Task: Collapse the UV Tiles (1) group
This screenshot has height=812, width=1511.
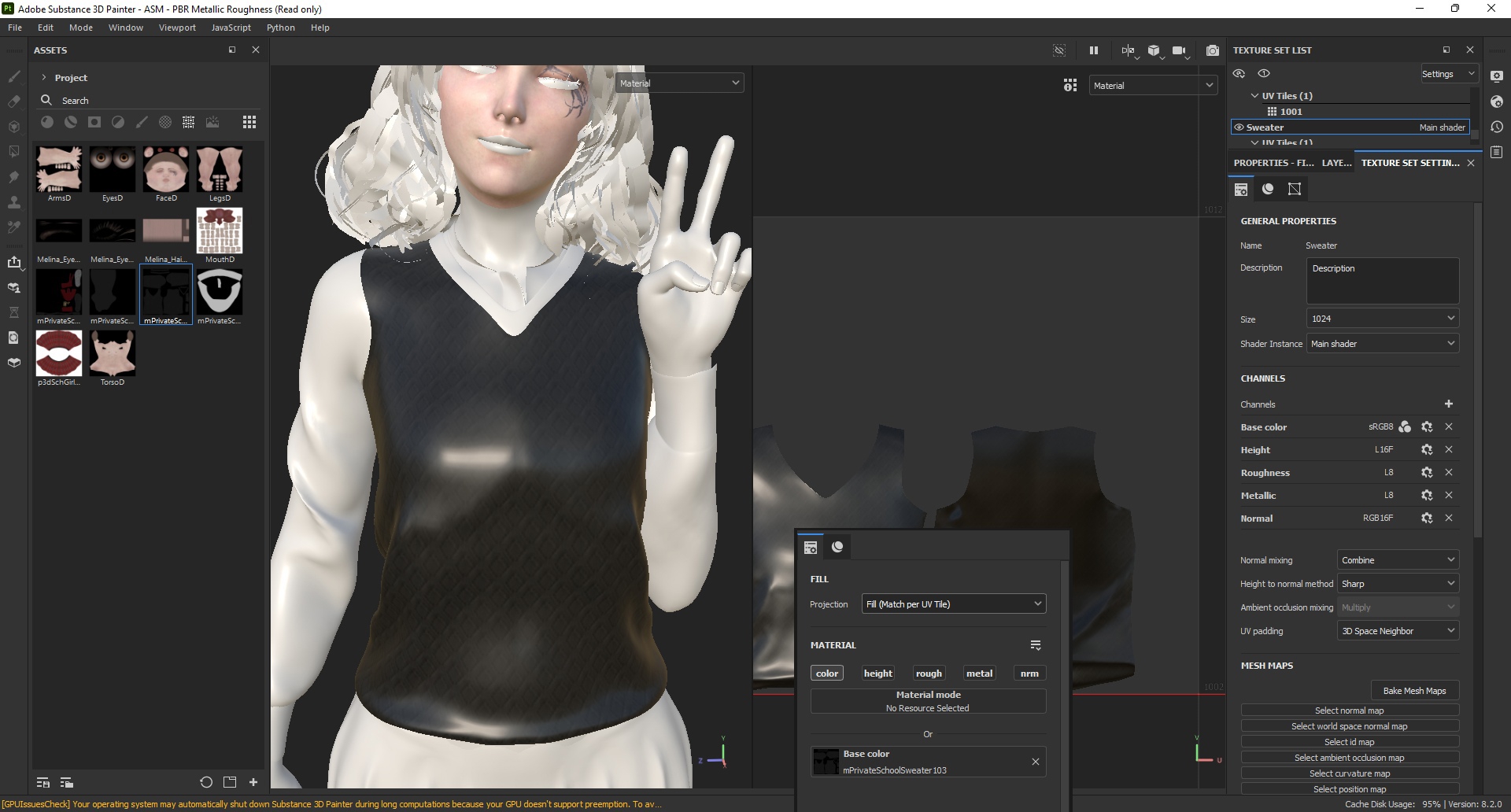Action: coord(1254,96)
